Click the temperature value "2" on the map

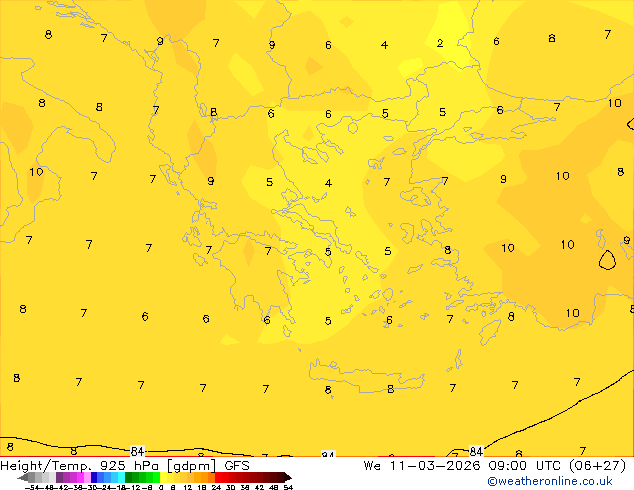tap(440, 43)
